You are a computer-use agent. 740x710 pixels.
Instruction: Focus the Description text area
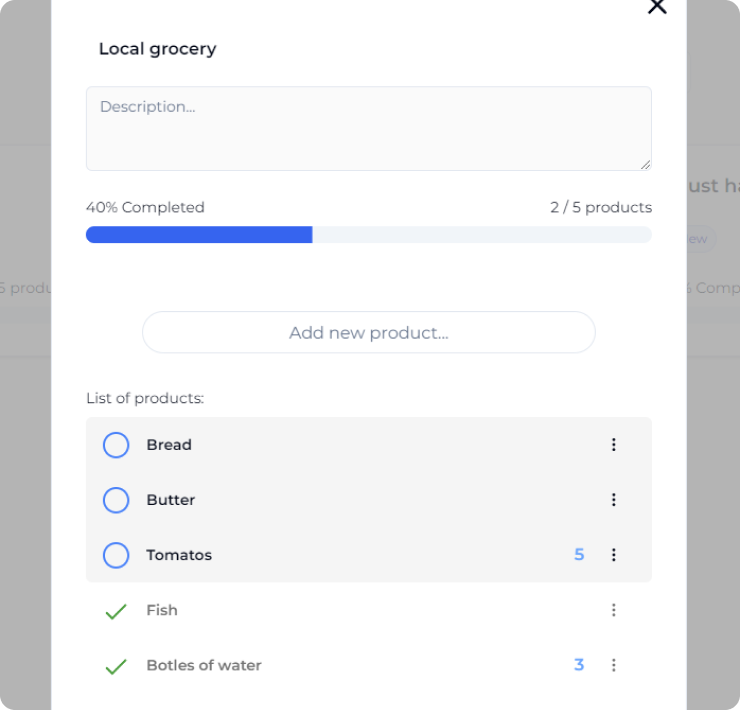[369, 128]
